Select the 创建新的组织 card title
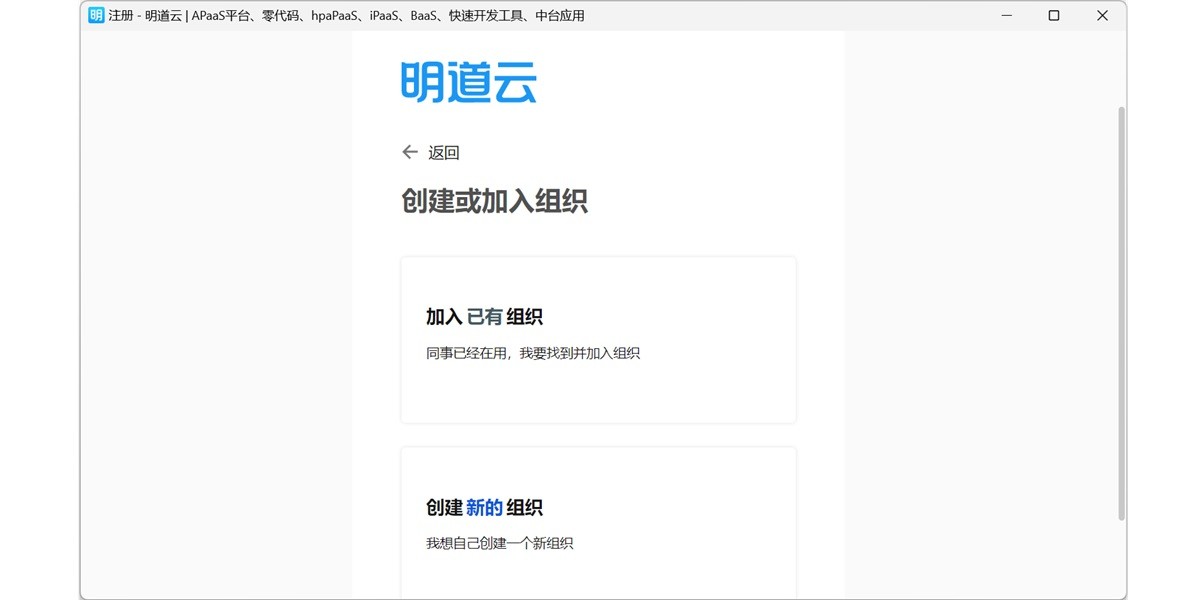The image size is (1200, 600). (x=484, y=507)
